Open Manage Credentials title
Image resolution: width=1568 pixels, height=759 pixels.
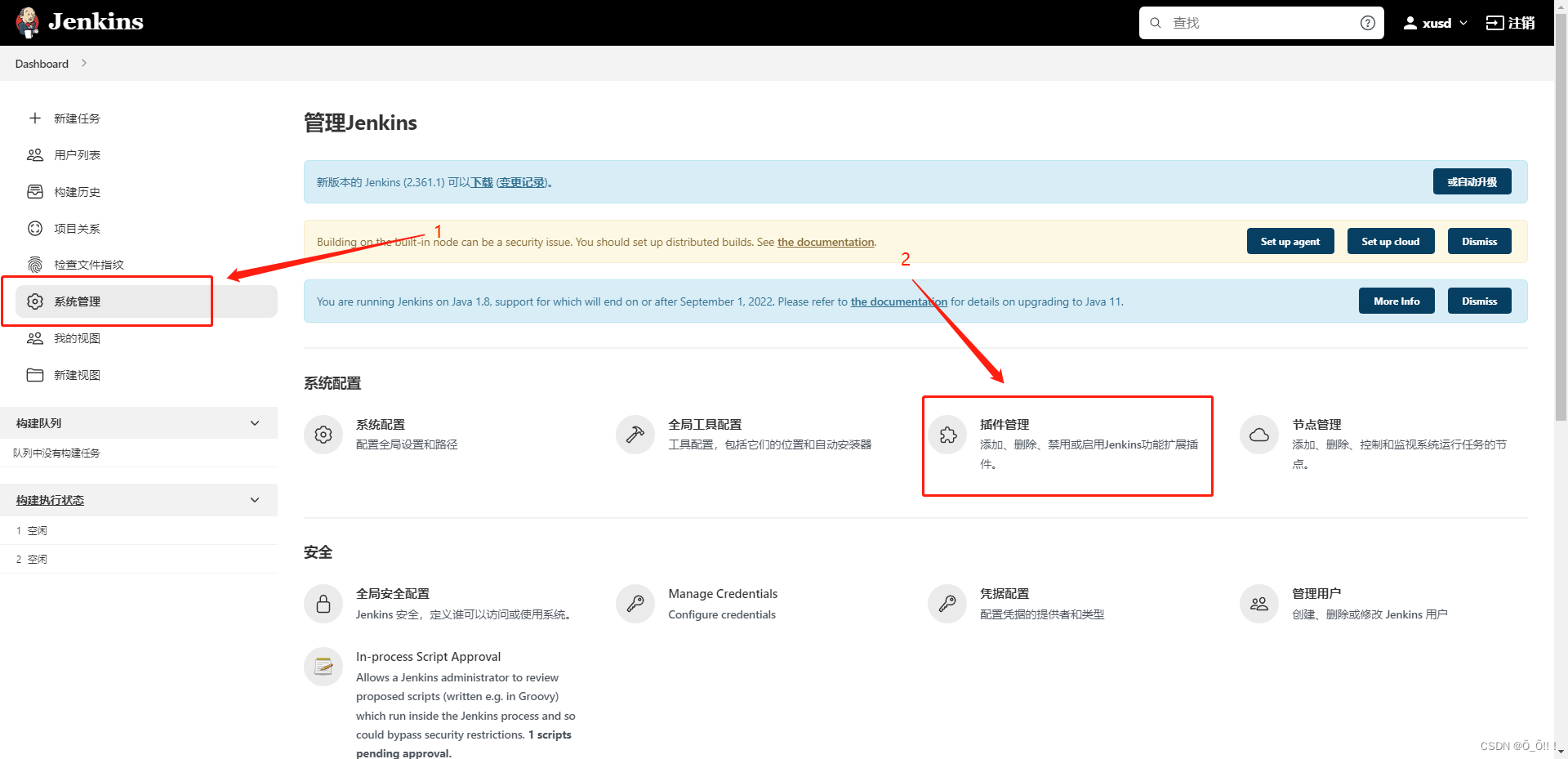723,593
